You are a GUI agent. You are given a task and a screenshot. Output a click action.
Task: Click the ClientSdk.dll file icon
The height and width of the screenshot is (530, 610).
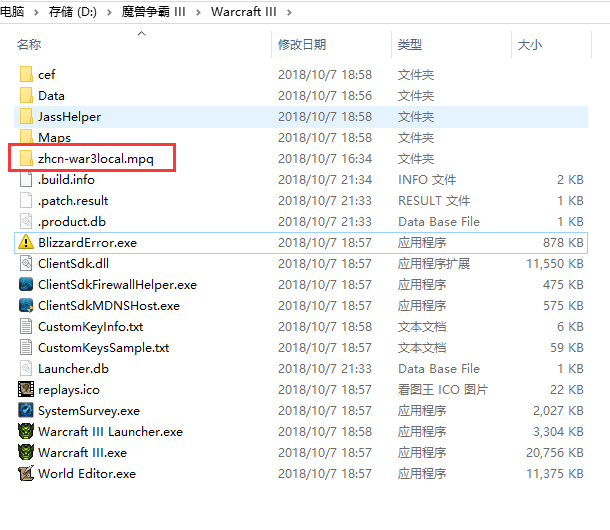click(x=26, y=263)
